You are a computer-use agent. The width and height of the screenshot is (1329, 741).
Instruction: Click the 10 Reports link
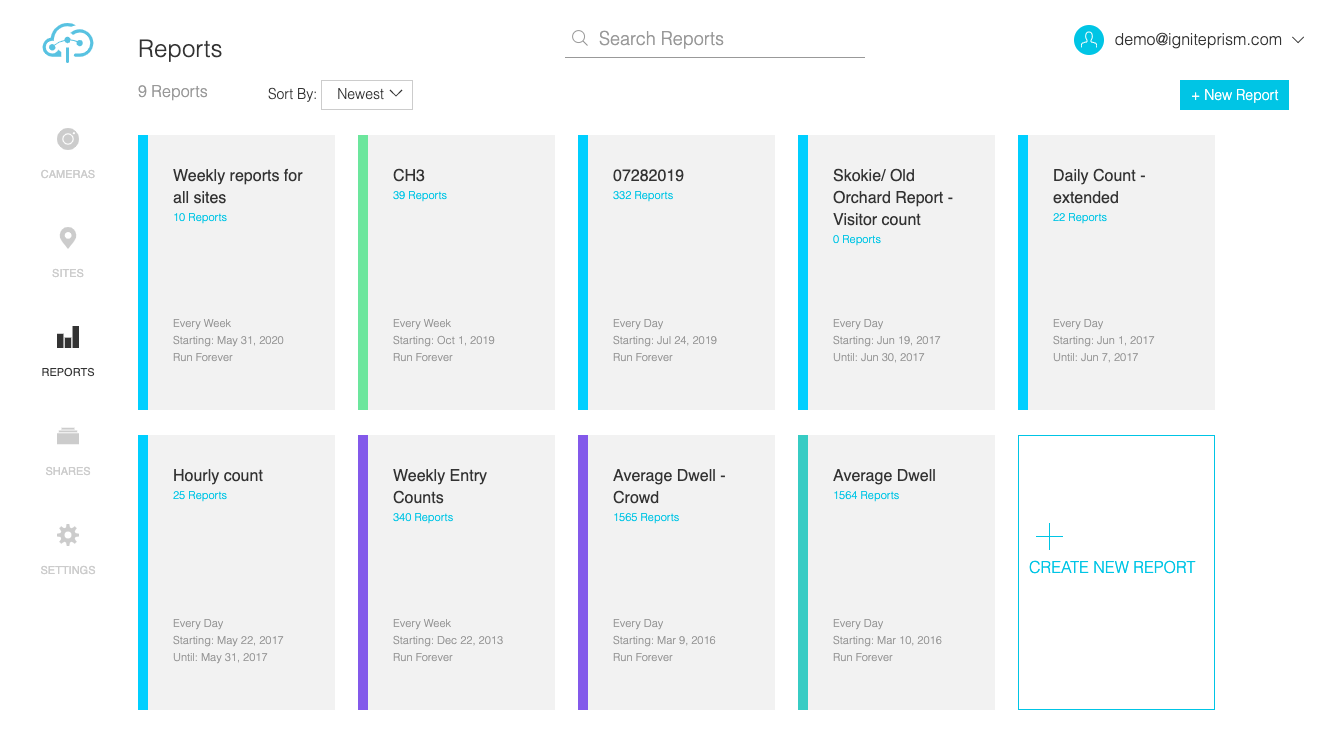200,217
